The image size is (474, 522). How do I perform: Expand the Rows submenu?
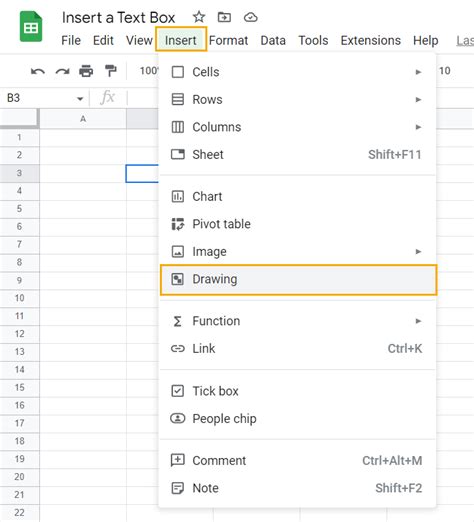pyautogui.click(x=298, y=99)
